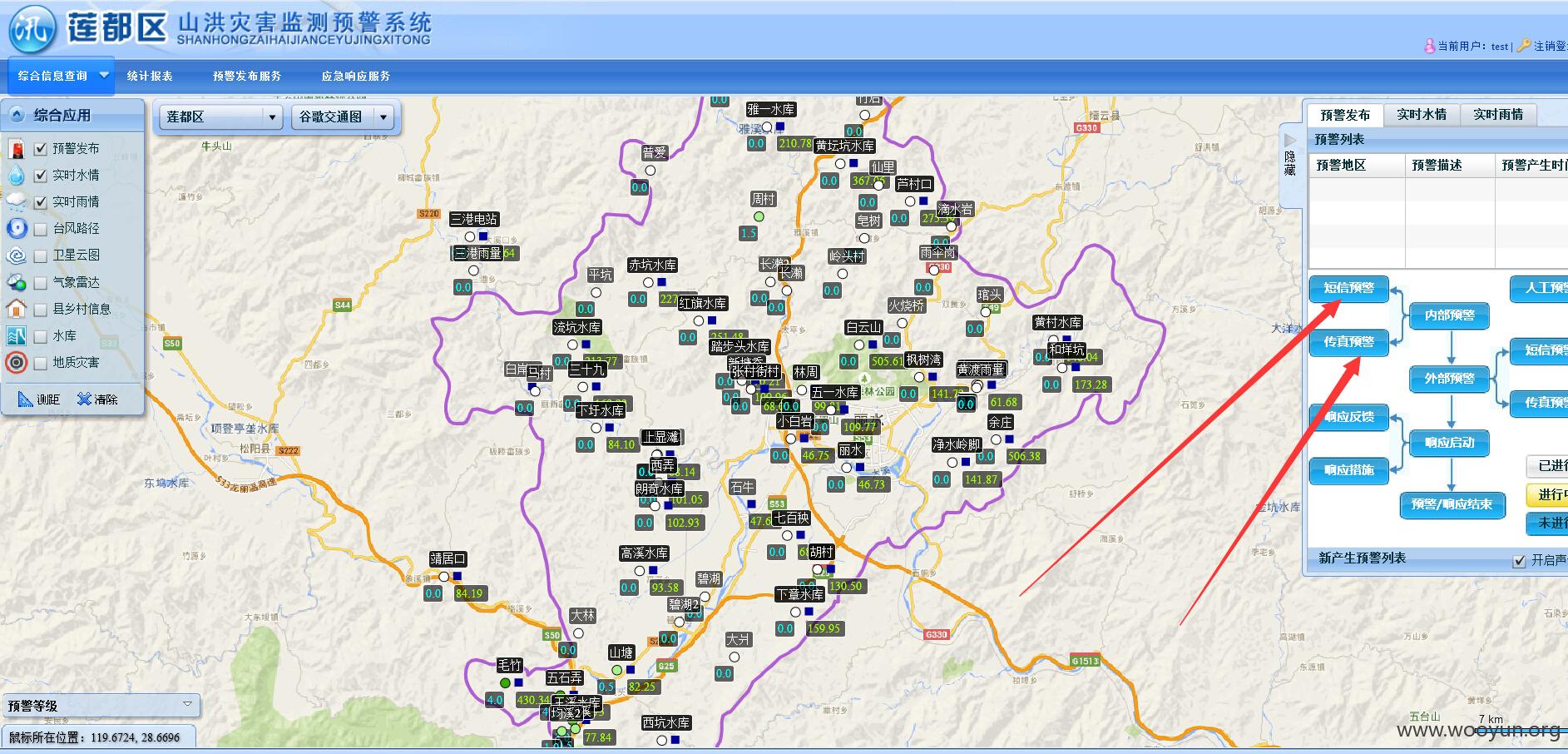
Task: Collapse the 综合应用 panel with round arrow
Action: (17, 115)
